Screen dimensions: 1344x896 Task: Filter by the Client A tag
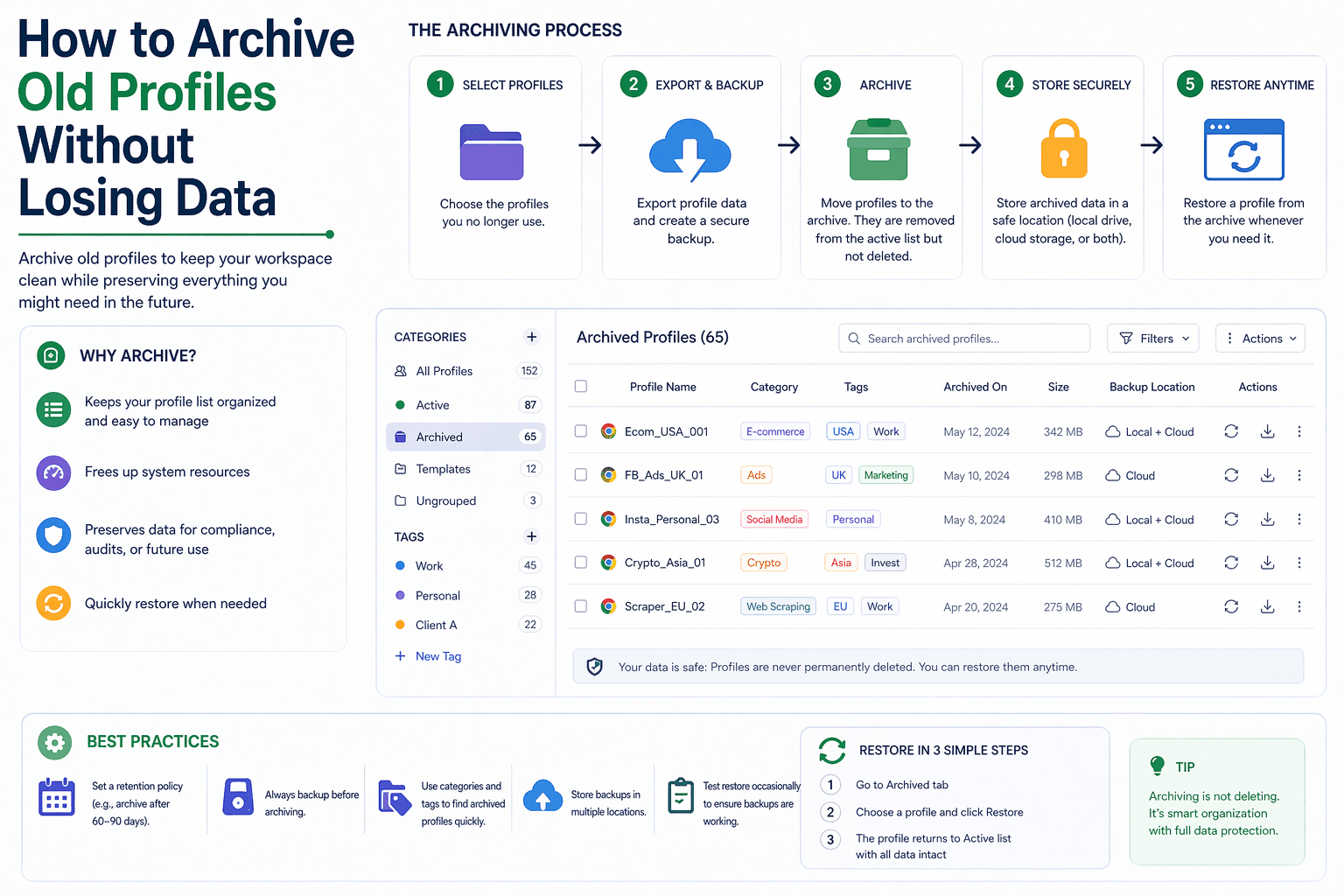point(465,625)
